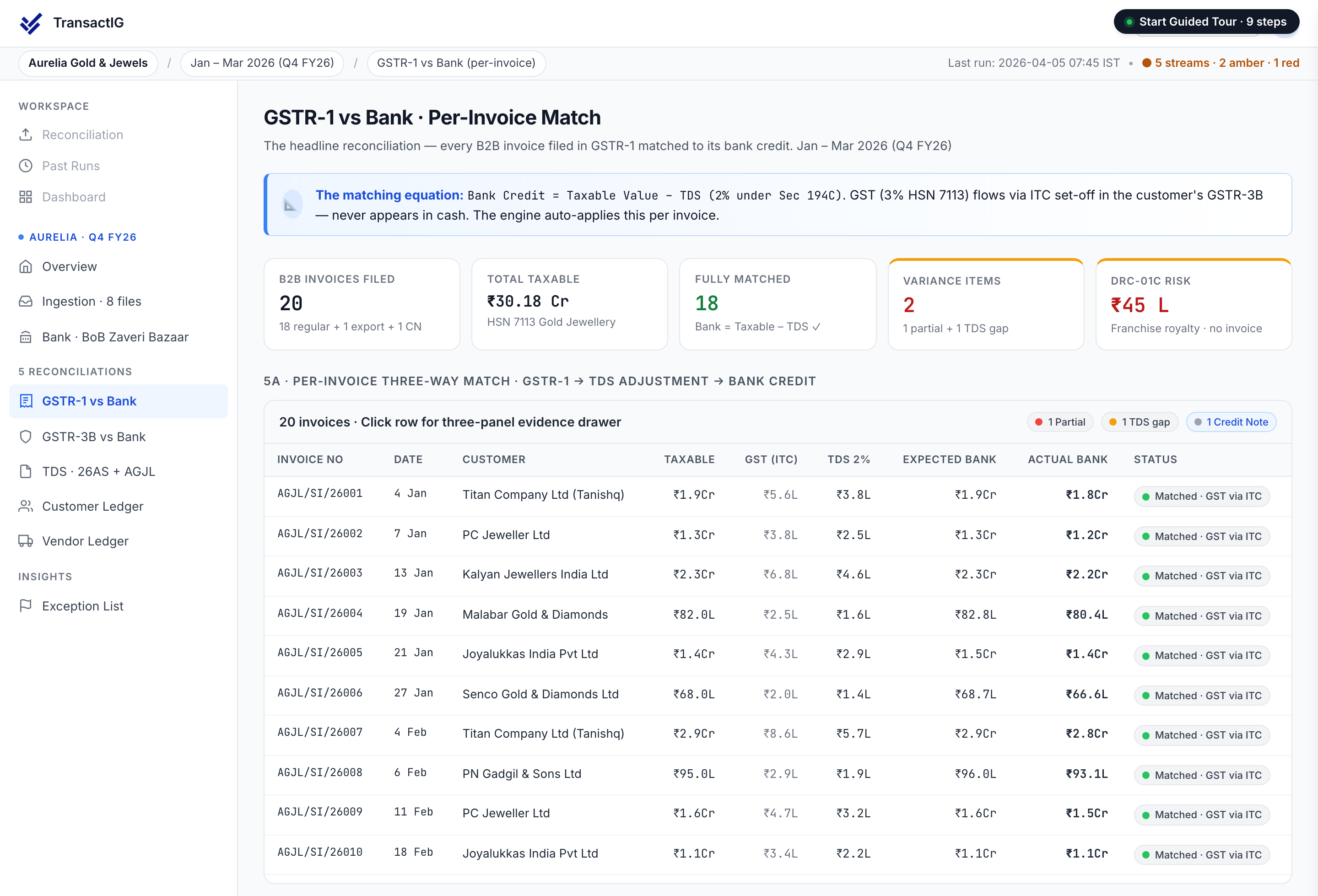Click Senco Gold & Diamonds Ltd customer
This screenshot has width=1318, height=896.
pos(540,694)
